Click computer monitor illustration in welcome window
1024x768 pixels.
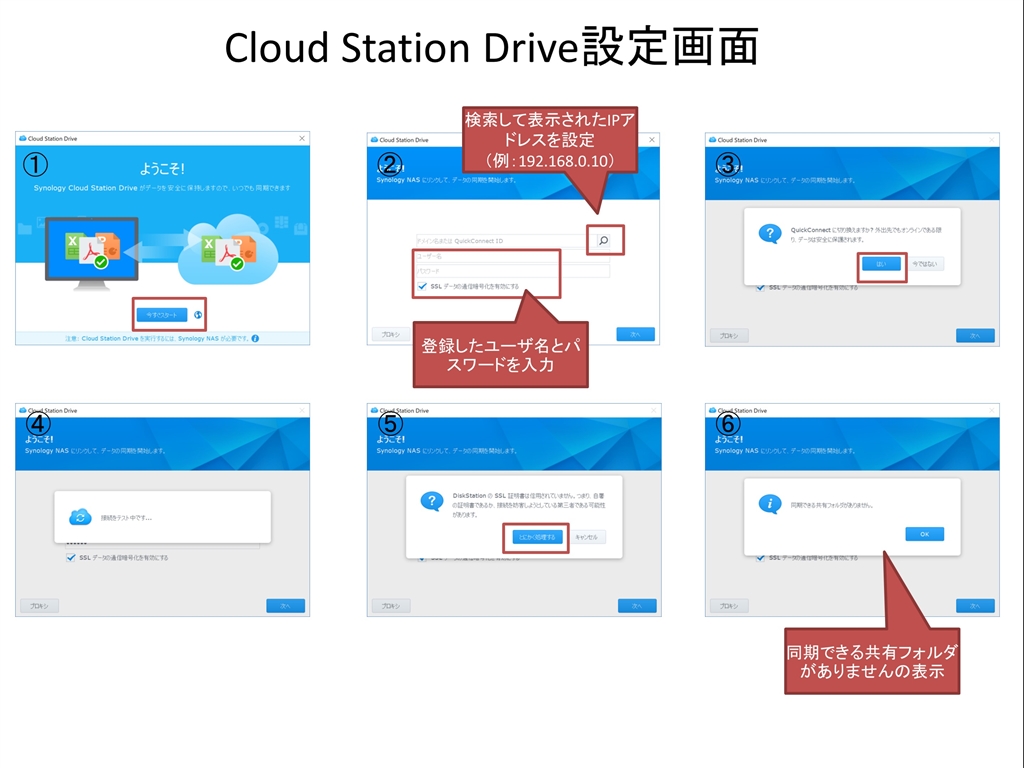pos(91,253)
